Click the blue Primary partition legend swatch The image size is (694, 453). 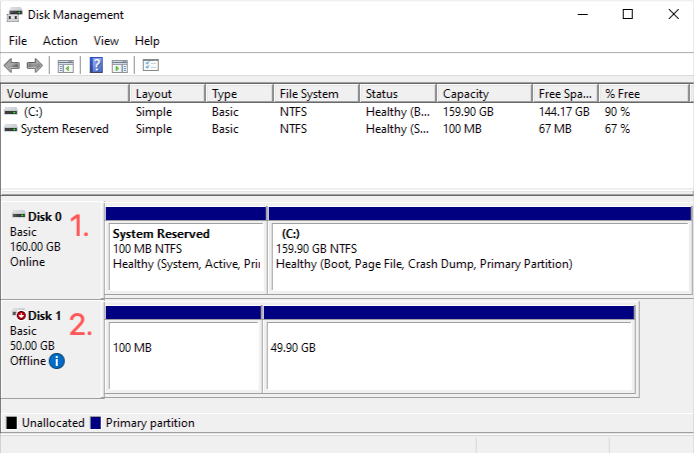tap(96, 423)
